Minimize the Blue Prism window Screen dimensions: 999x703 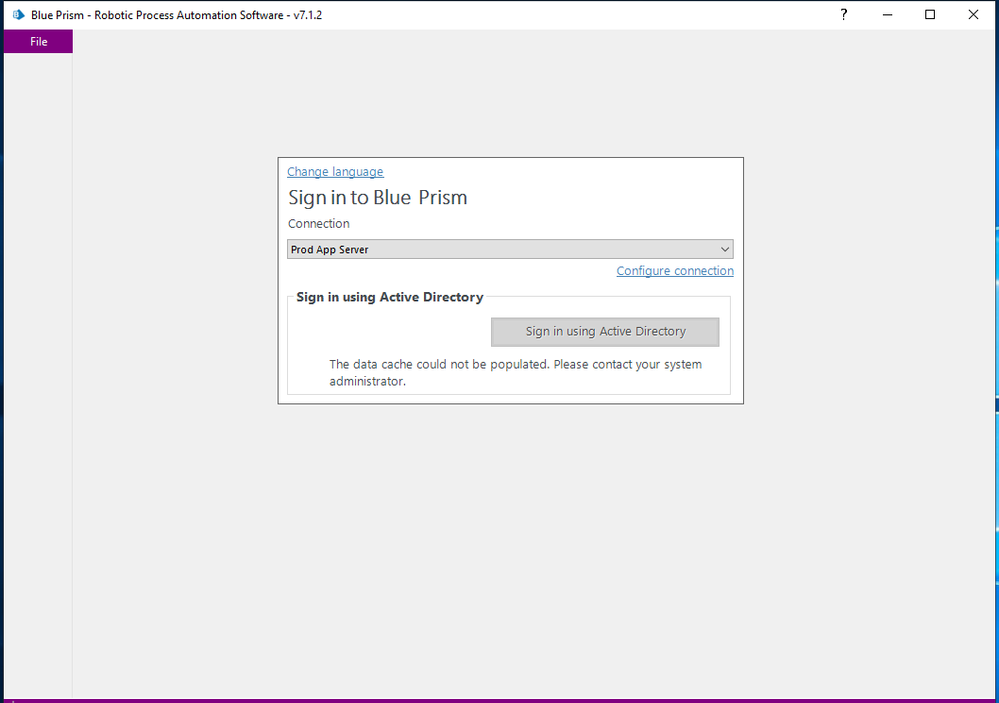[887, 15]
